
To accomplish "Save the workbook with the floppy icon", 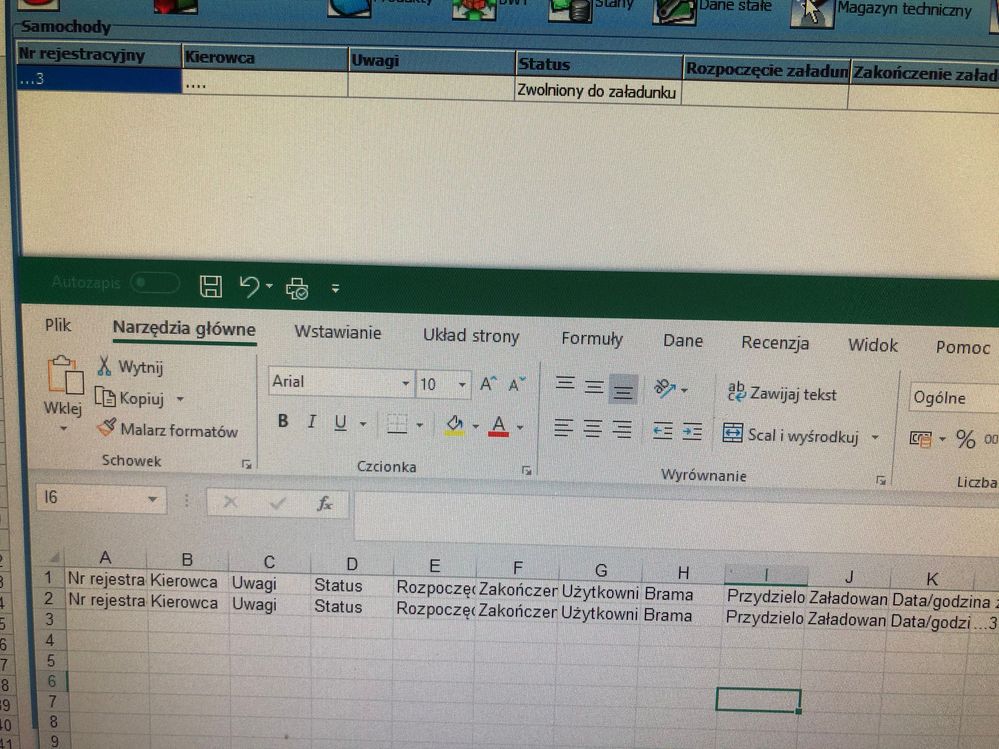I will coord(211,286).
